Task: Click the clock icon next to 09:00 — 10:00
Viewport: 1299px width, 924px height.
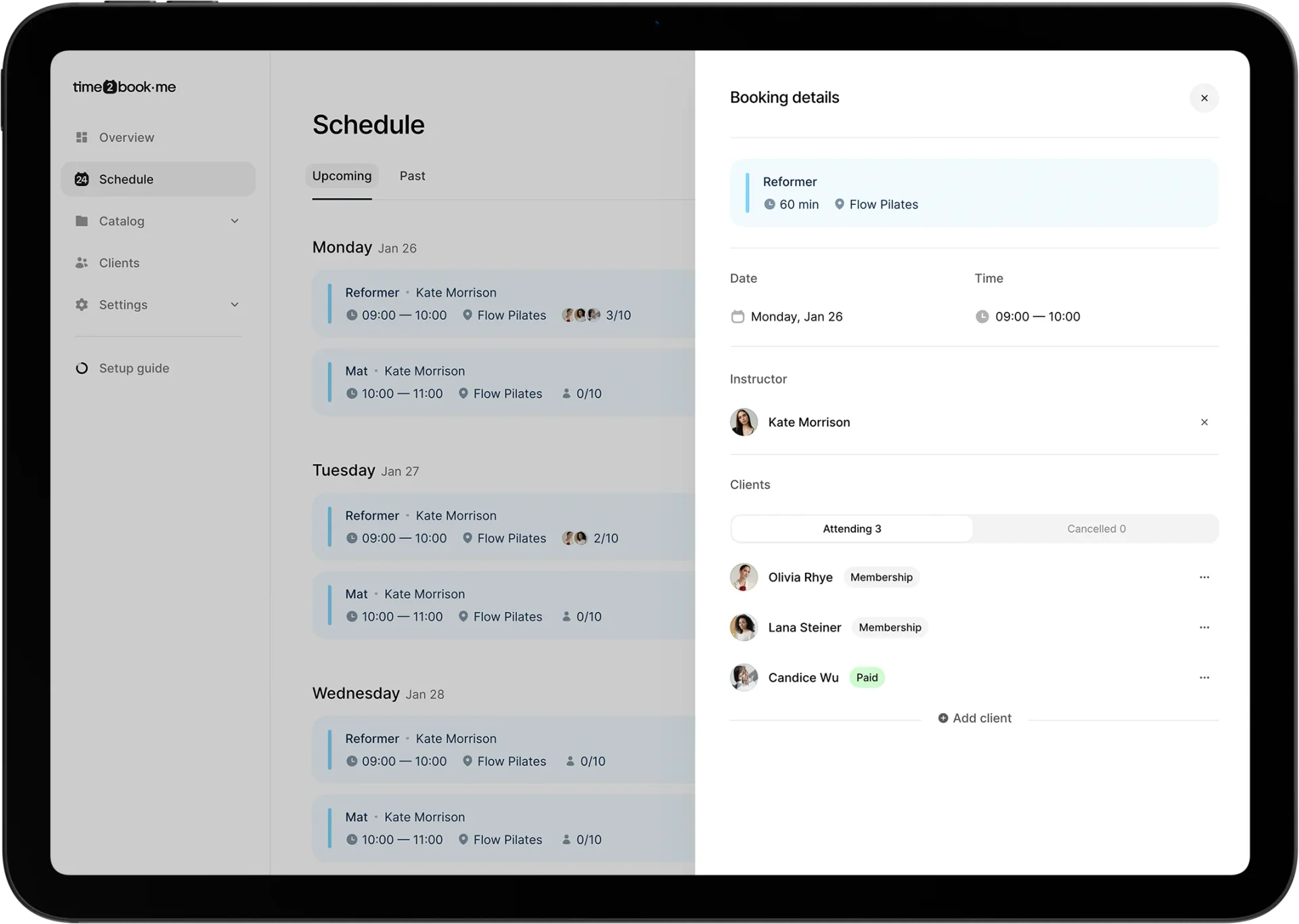Action: coord(982,316)
